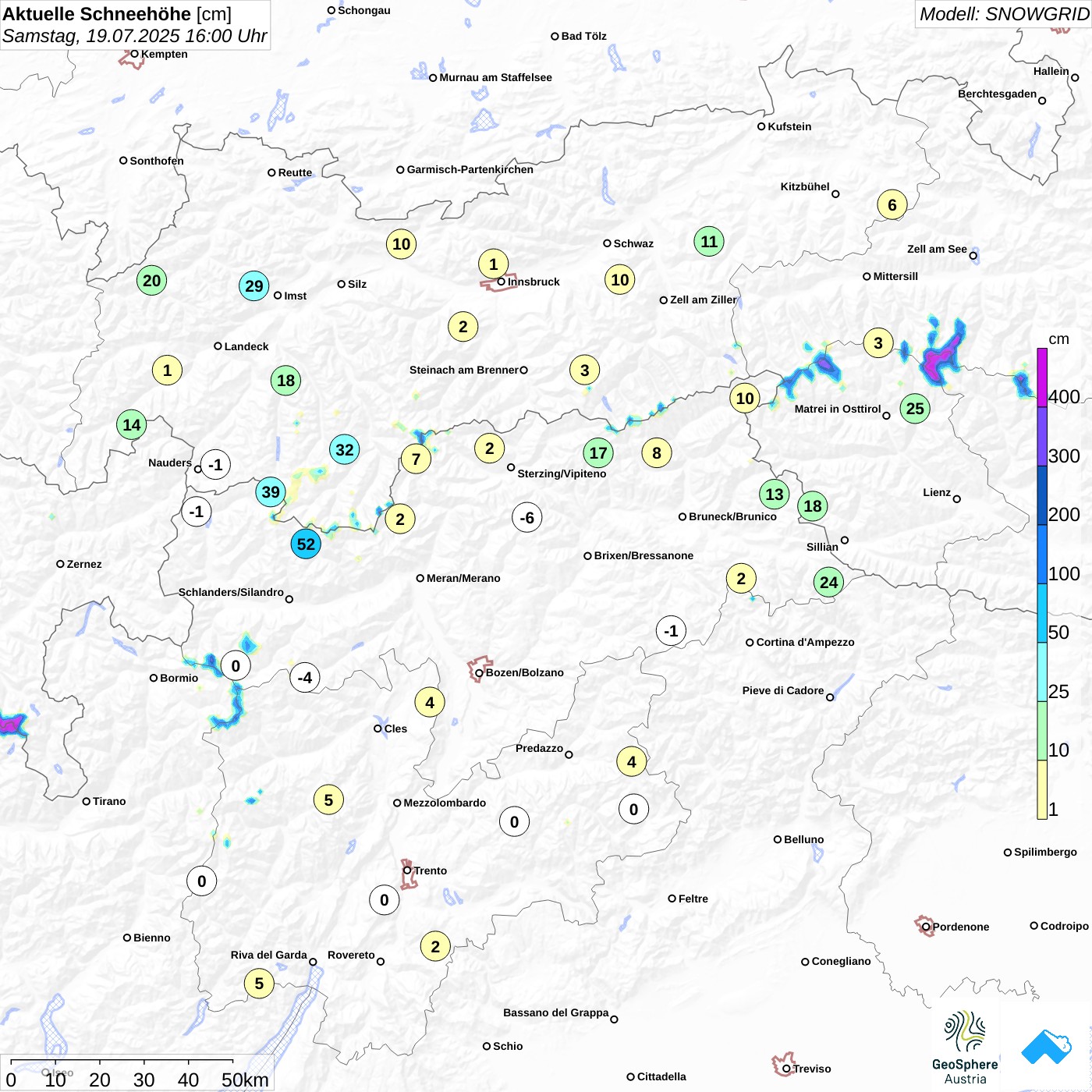Select the 3 cm marker near Mittersill
Image resolution: width=1092 pixels, height=1092 pixels.
point(878,343)
